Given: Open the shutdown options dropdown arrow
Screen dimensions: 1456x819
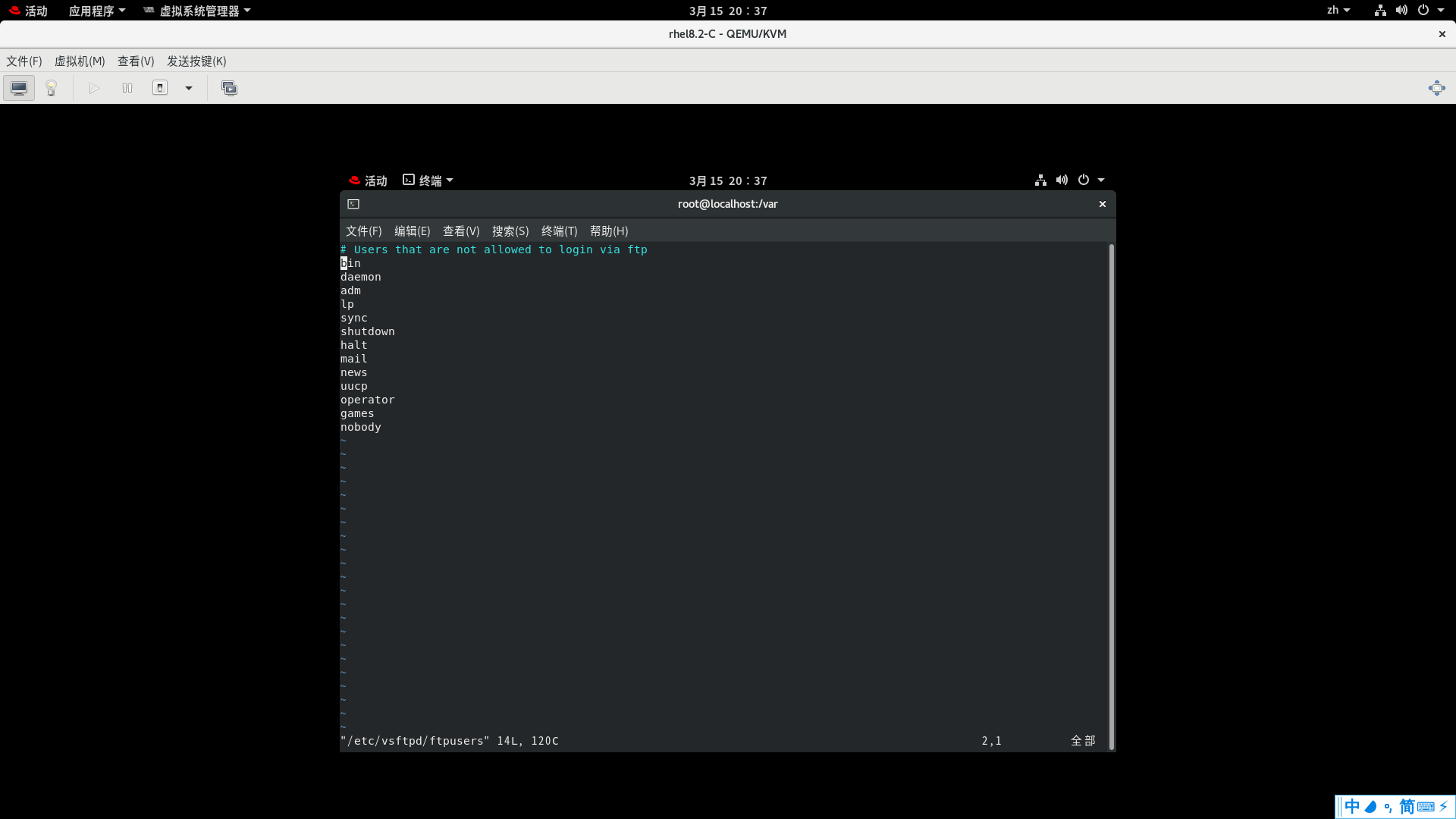Looking at the screenshot, I should pyautogui.click(x=188, y=88).
